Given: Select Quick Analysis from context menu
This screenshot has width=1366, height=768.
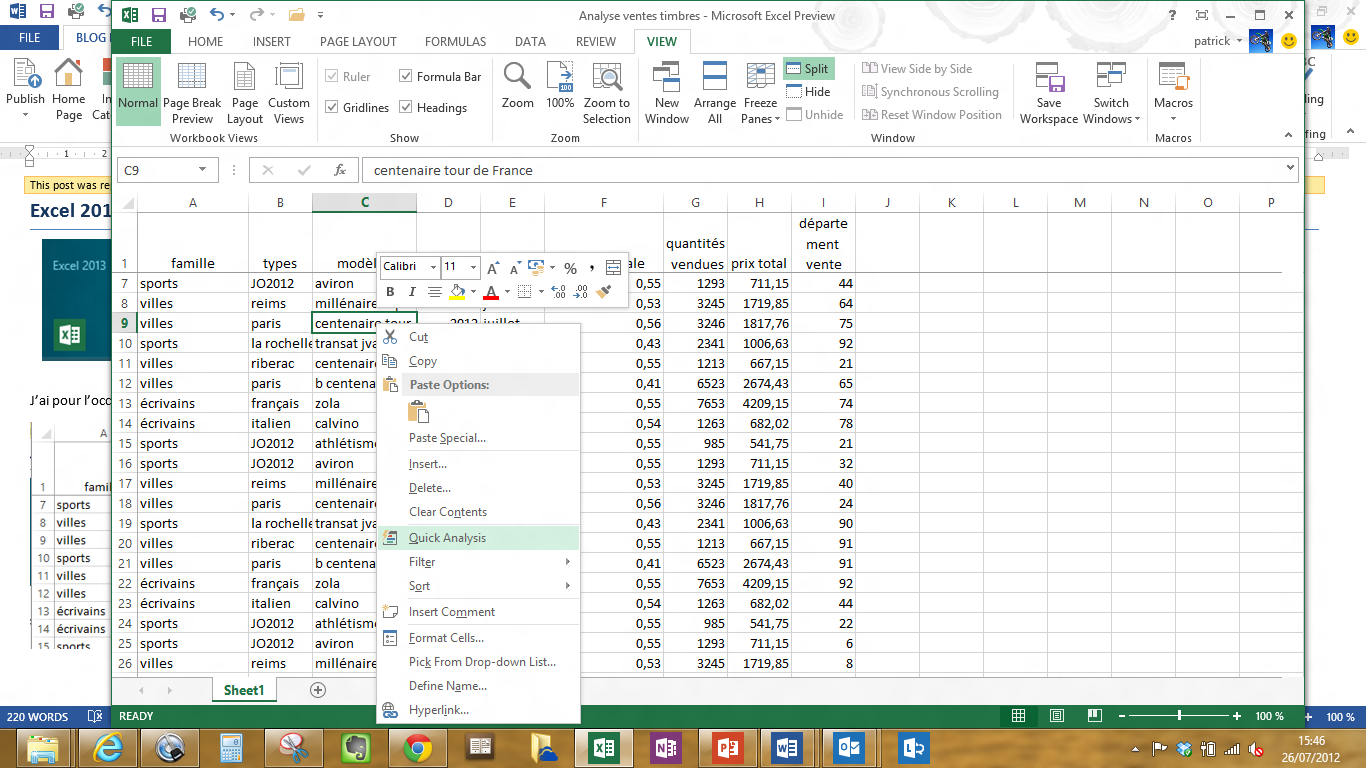Looking at the screenshot, I should [447, 538].
